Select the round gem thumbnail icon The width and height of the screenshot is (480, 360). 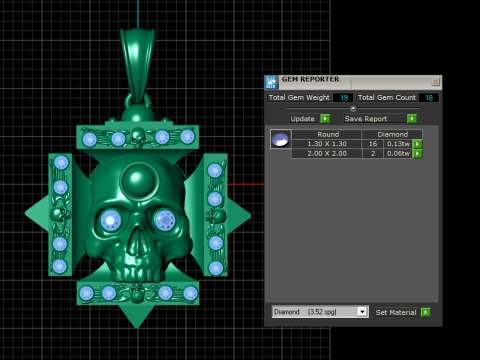(280, 139)
